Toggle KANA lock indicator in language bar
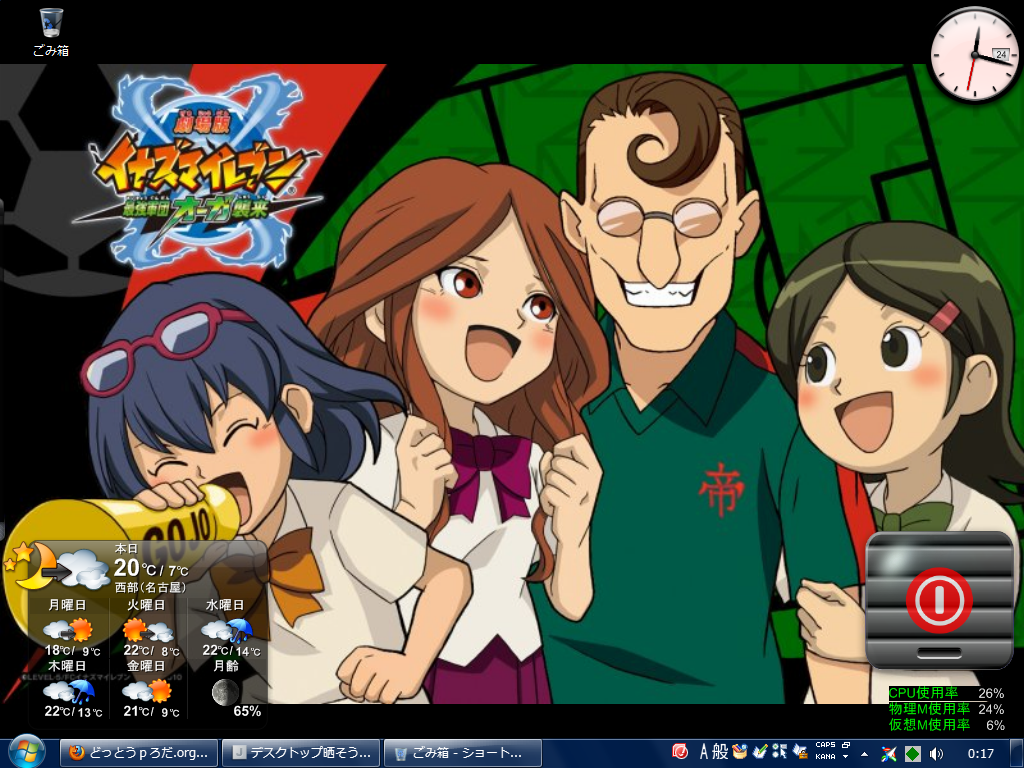1024x768 pixels. tap(825, 756)
